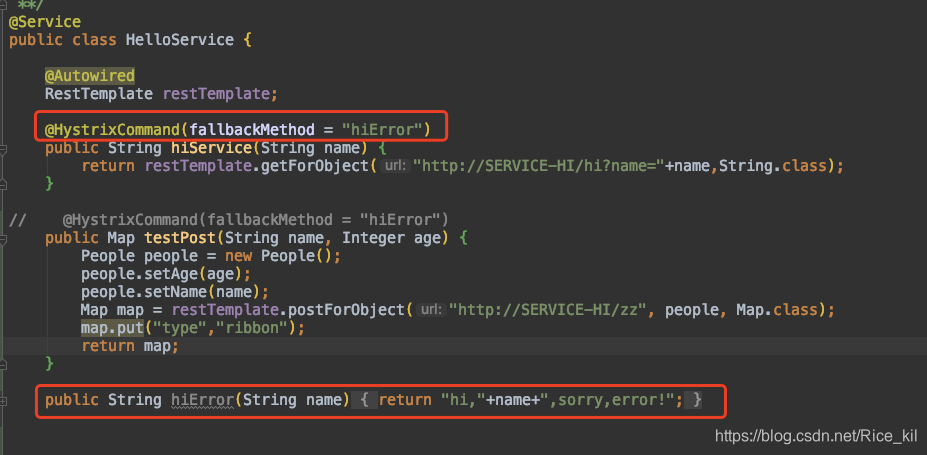
Task: Click the hiService method name
Action: [x=211, y=148]
